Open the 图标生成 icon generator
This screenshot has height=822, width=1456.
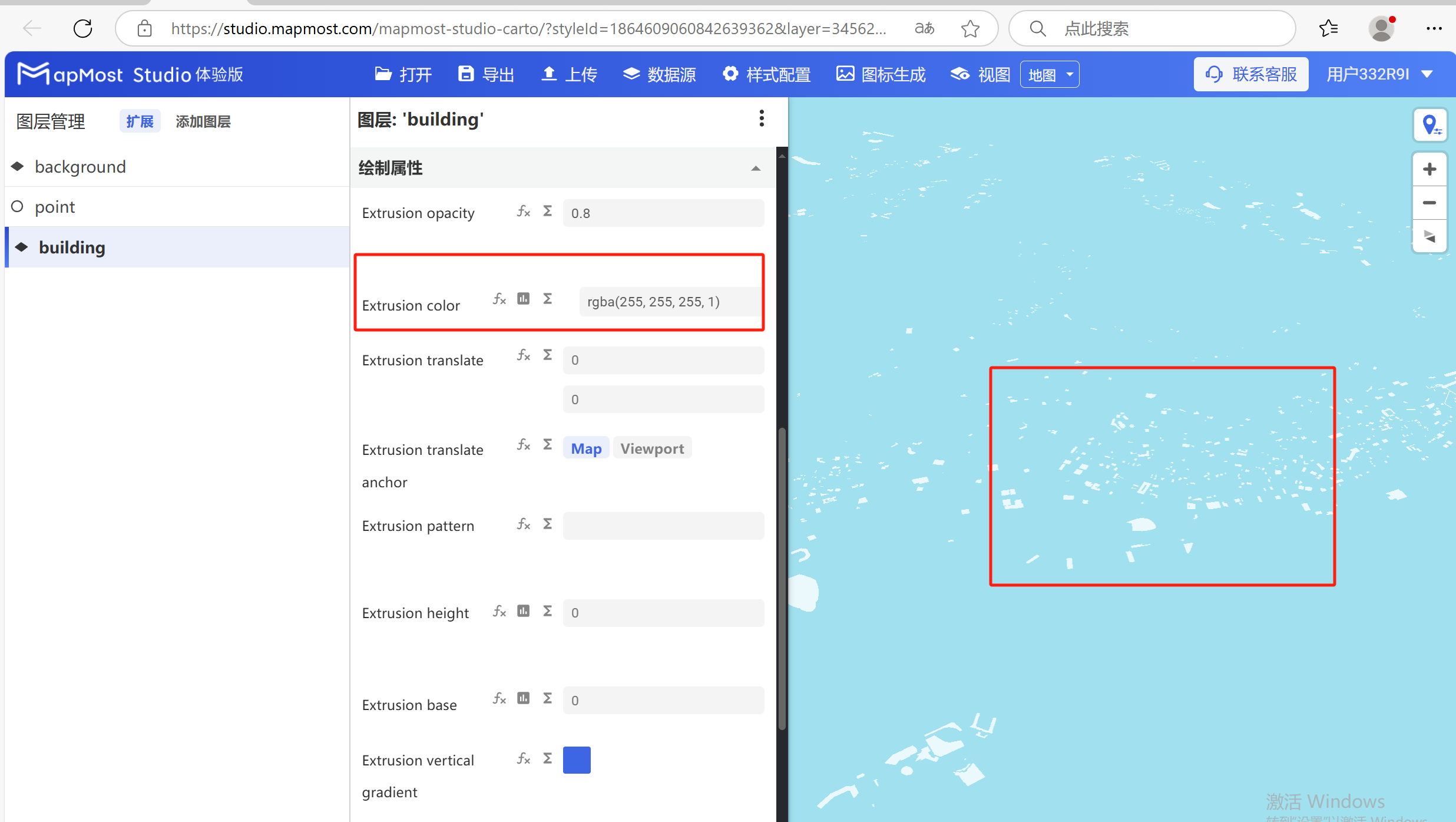point(880,74)
